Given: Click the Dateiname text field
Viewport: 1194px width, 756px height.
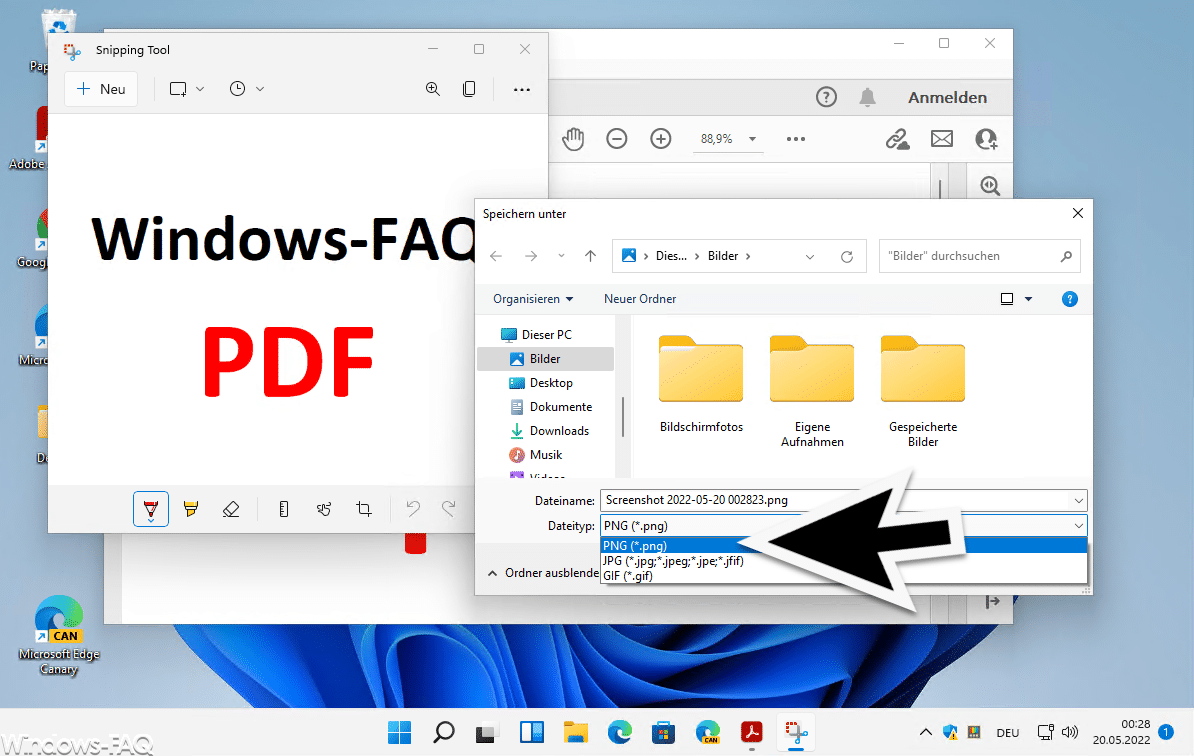Looking at the screenshot, I should (835, 500).
